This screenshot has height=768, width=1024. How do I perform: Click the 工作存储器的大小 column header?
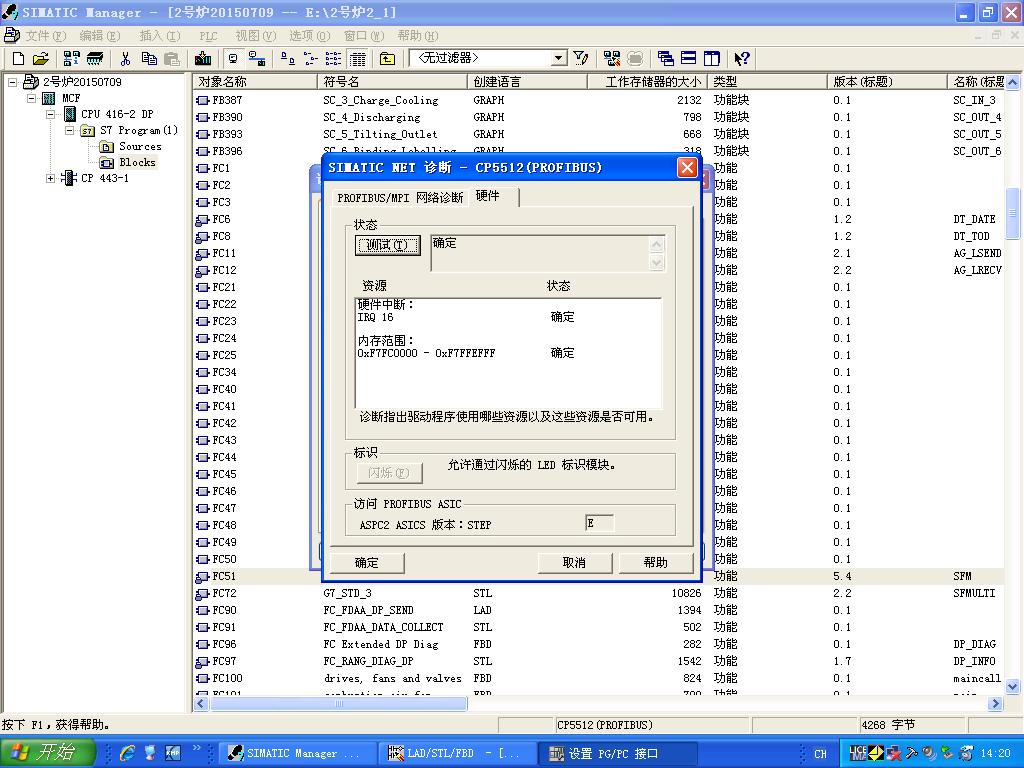coord(648,82)
